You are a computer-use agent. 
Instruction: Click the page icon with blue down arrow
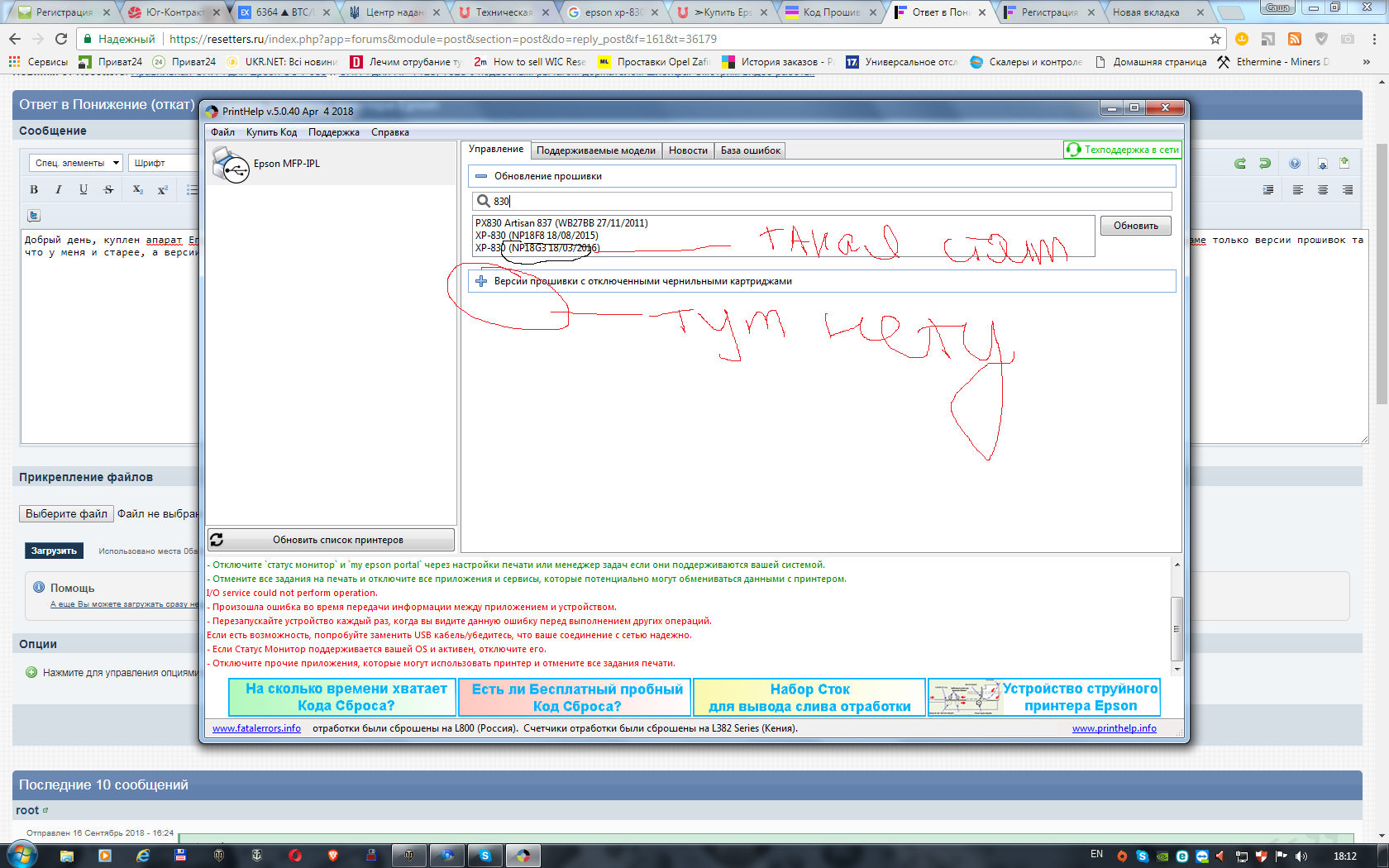coord(1323,164)
